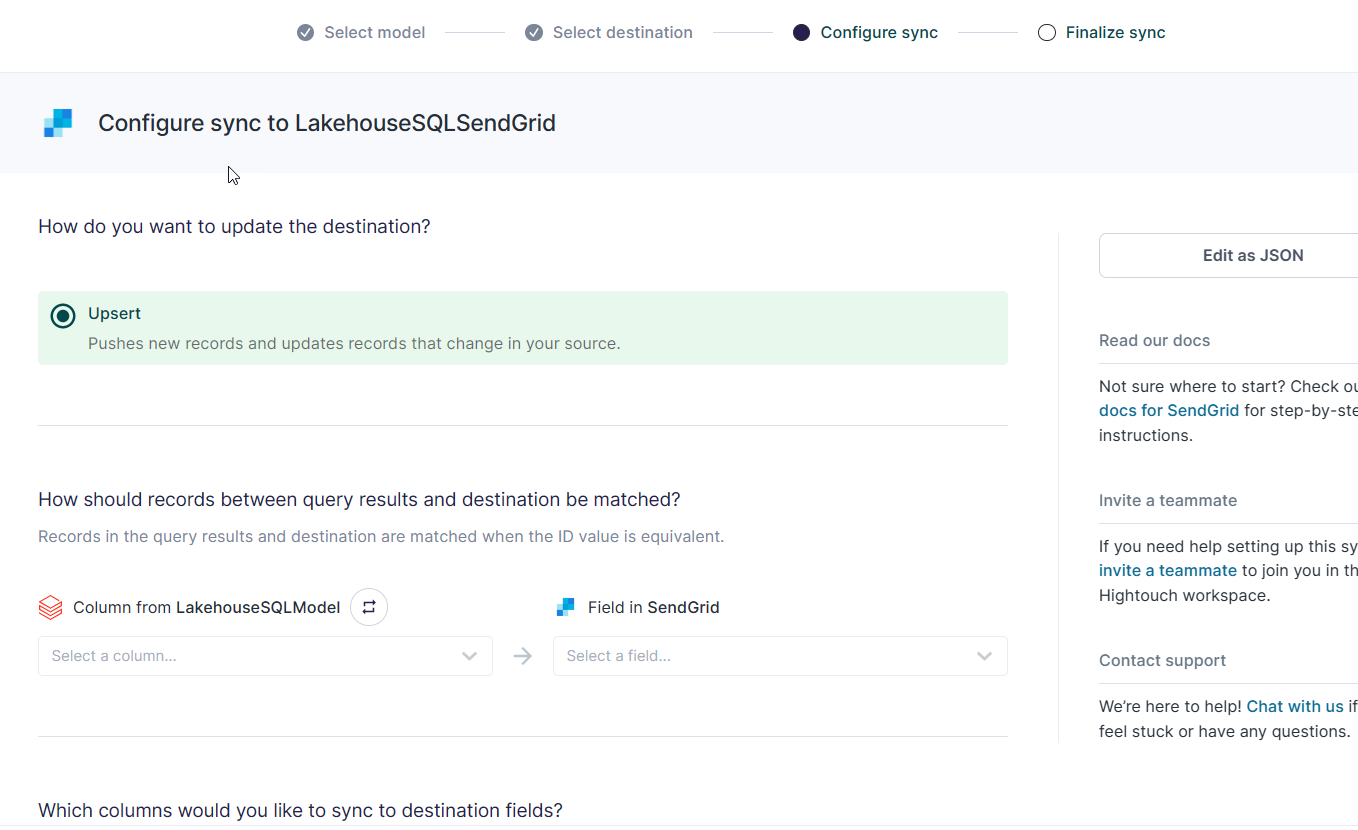The height and width of the screenshot is (830, 1358).
Task: Open the Chat with us link
Action: pyautogui.click(x=1294, y=706)
